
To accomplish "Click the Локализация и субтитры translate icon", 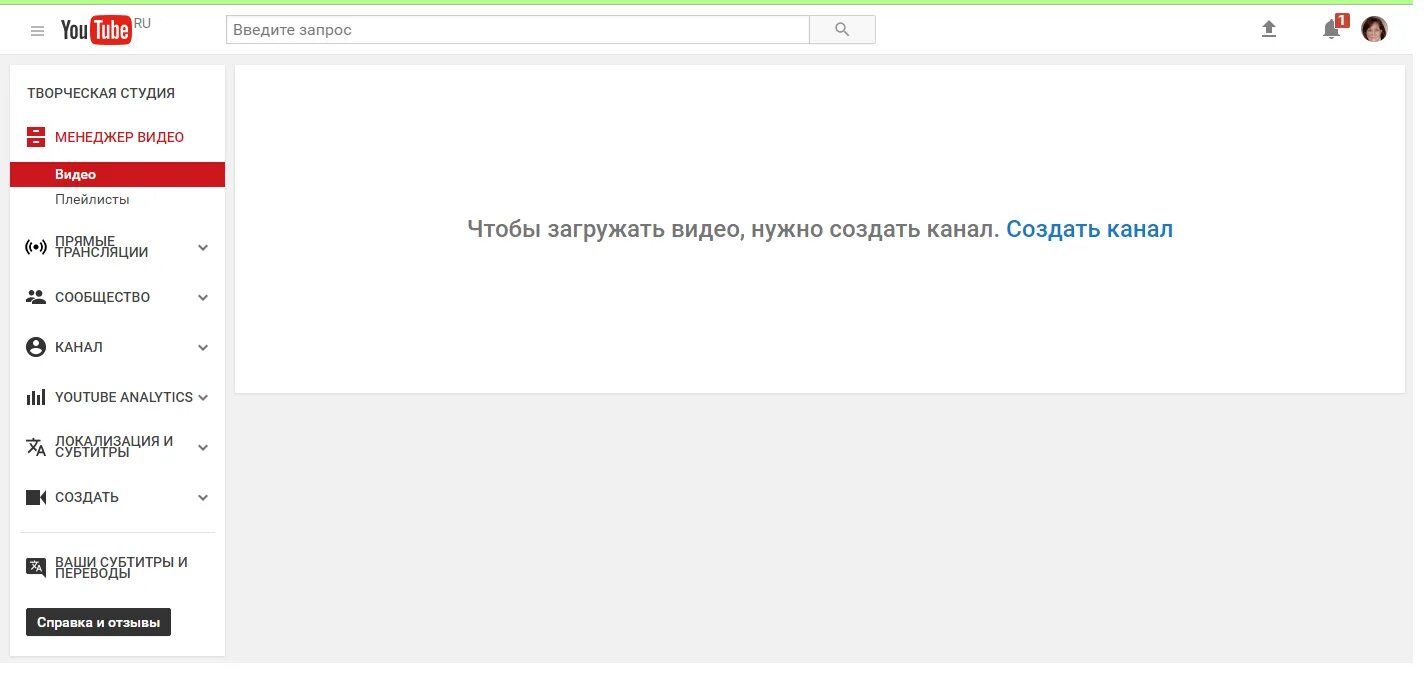I will click(x=36, y=447).
